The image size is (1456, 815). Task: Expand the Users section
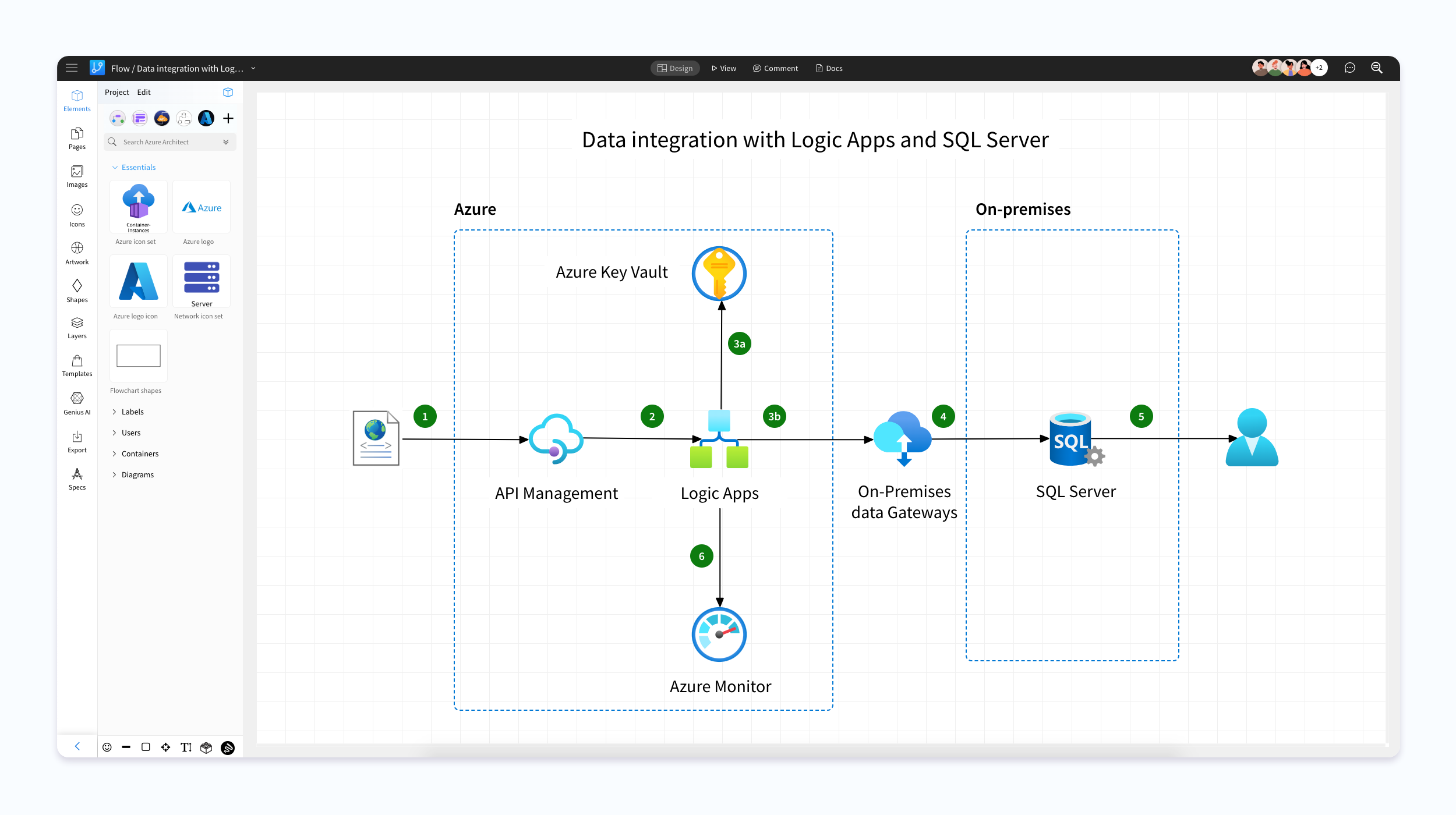pos(127,433)
